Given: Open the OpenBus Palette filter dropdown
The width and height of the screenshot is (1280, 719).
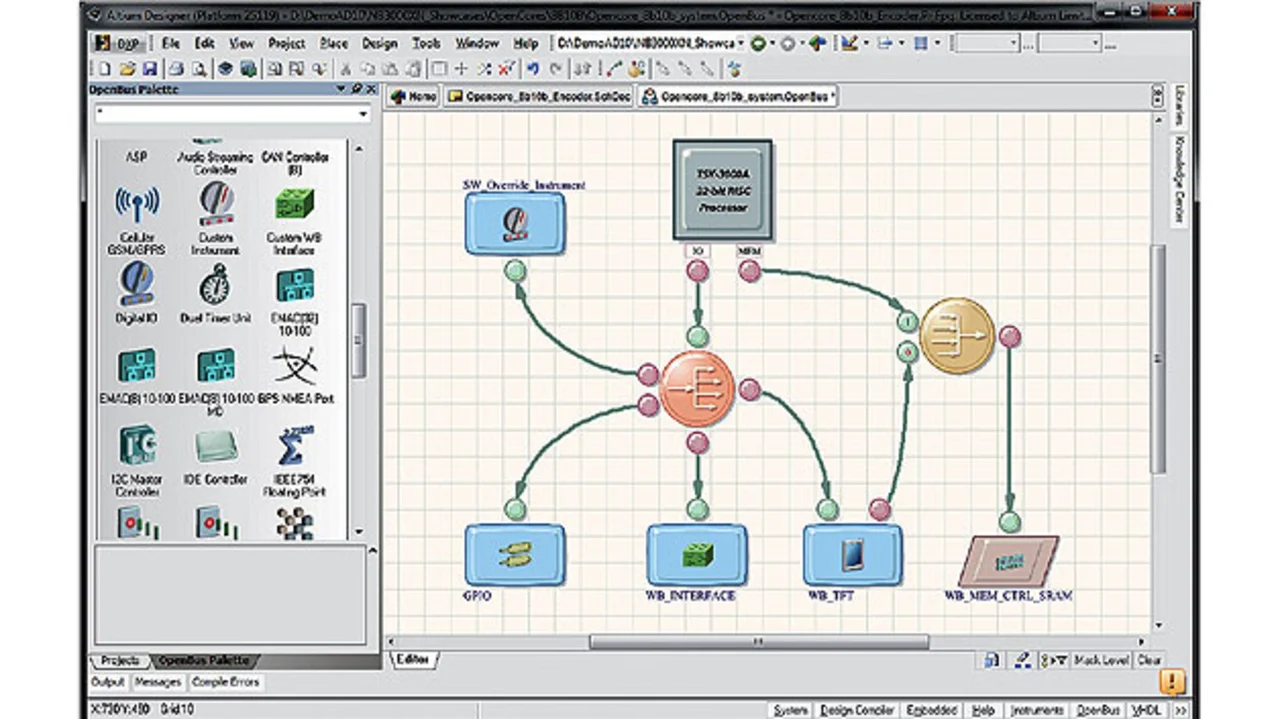Looking at the screenshot, I should pos(362,114).
